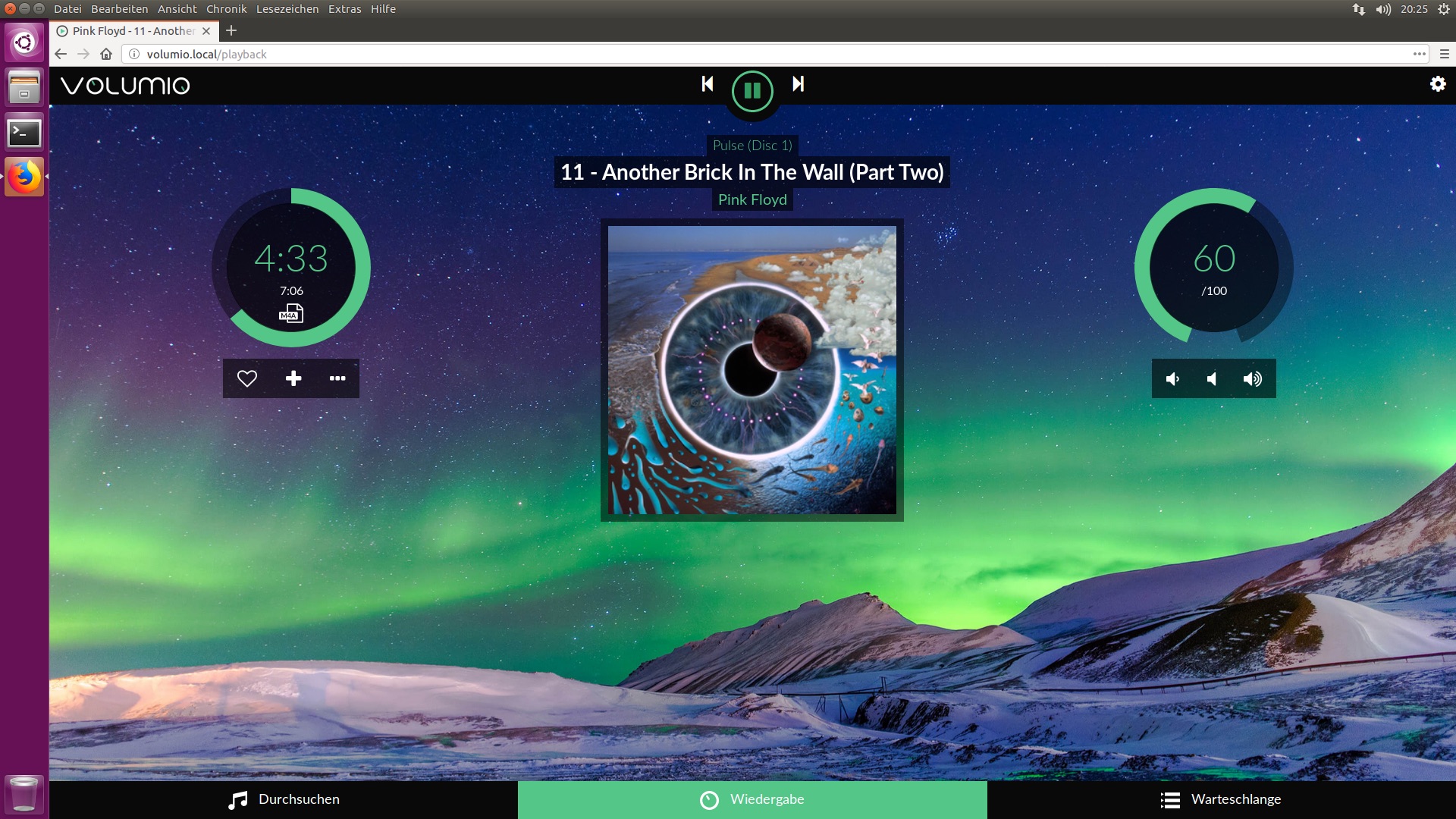The width and height of the screenshot is (1456, 819).
Task: Pause playback with the green pause button
Action: [752, 91]
